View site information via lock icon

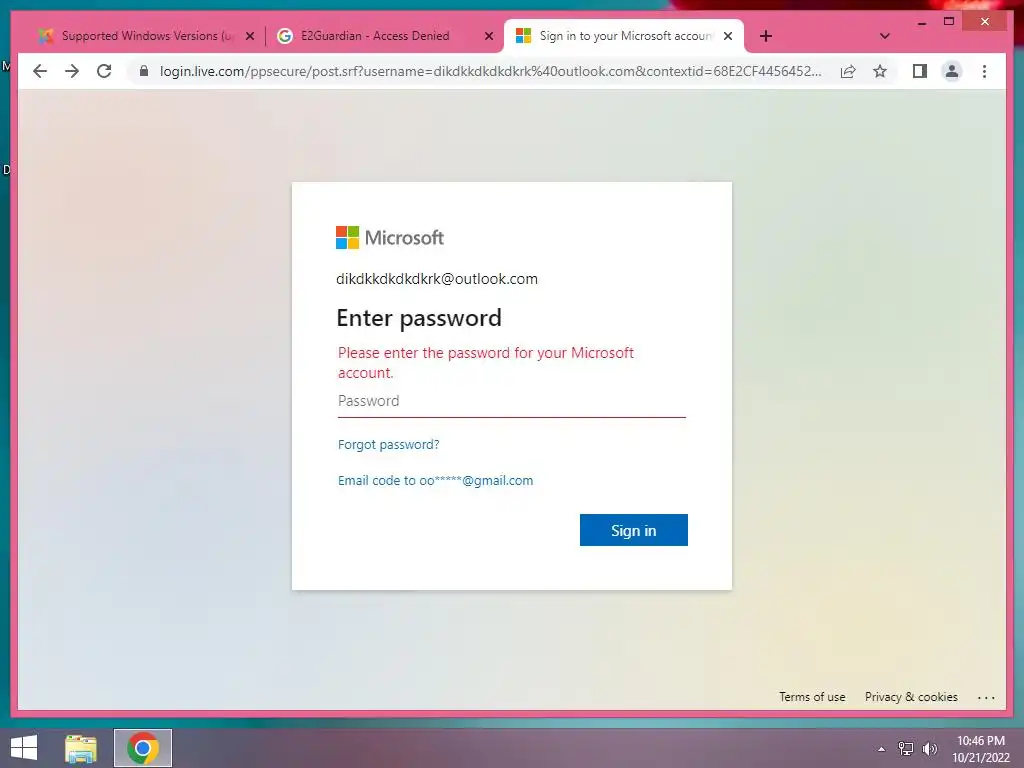[144, 71]
